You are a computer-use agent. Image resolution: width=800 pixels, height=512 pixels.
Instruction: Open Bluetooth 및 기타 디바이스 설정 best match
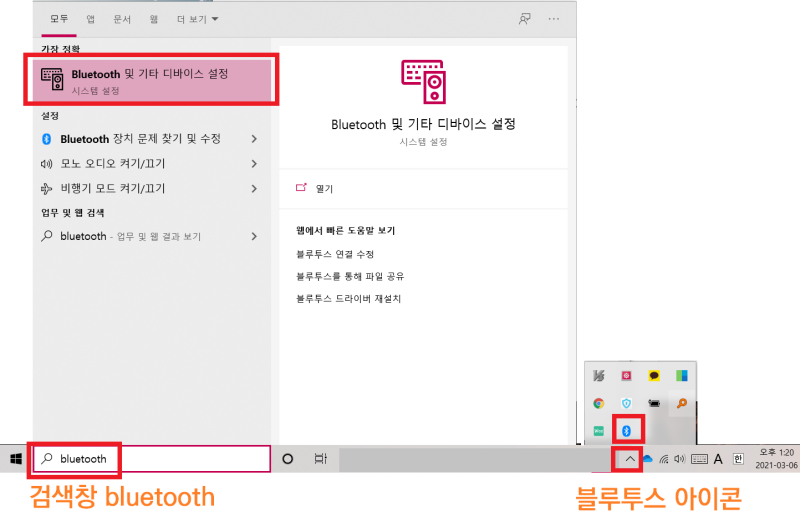(x=152, y=80)
